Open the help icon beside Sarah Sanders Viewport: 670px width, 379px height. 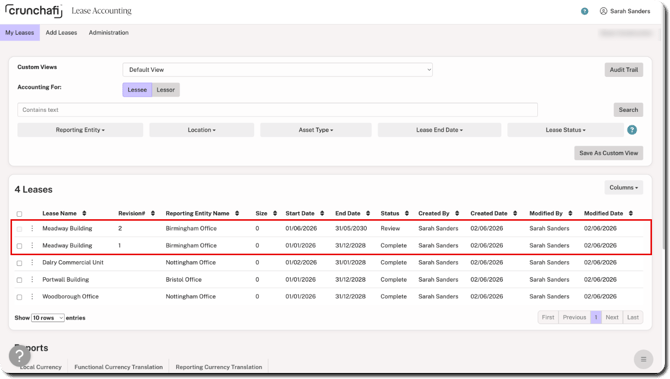pyautogui.click(x=585, y=11)
